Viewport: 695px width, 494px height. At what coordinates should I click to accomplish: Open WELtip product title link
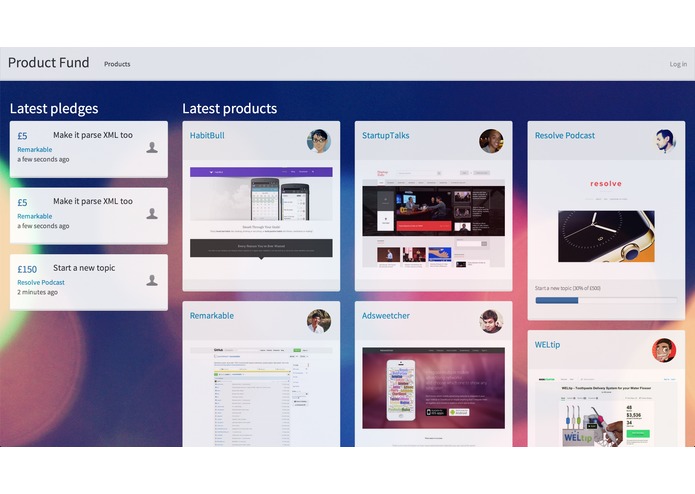[547, 345]
